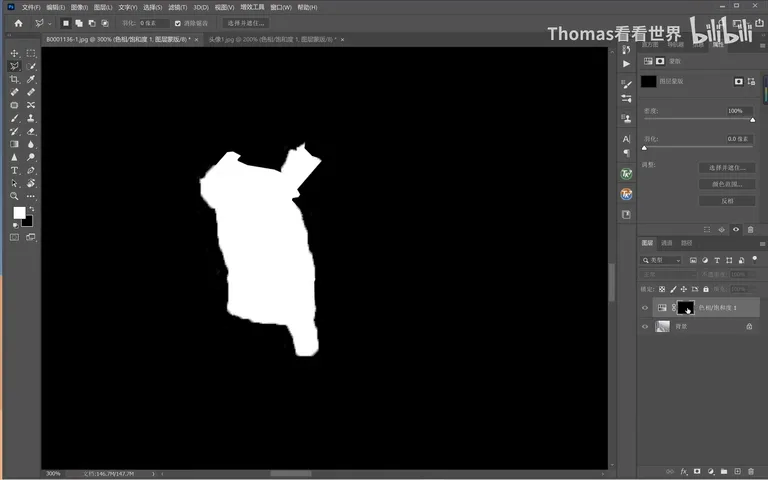
Task: Open layer filter type dropdown
Action: click(661, 260)
